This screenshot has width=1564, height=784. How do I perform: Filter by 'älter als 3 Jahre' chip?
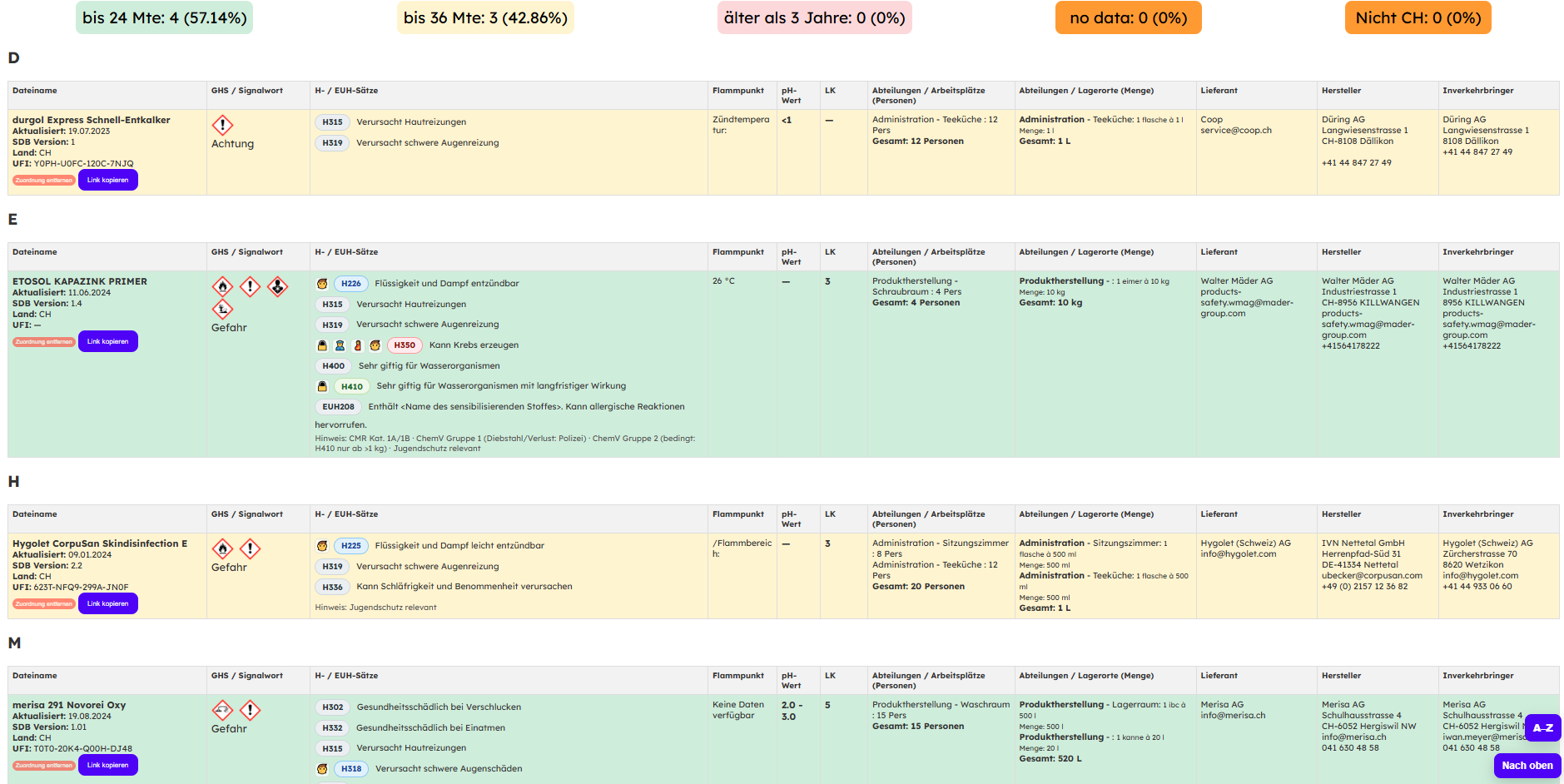(814, 17)
